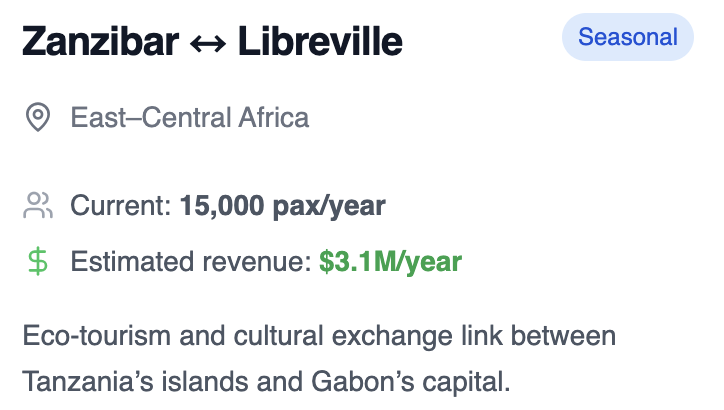The width and height of the screenshot is (724, 410).
Task: Click the East–Central Africa region text
Action: coord(189,117)
